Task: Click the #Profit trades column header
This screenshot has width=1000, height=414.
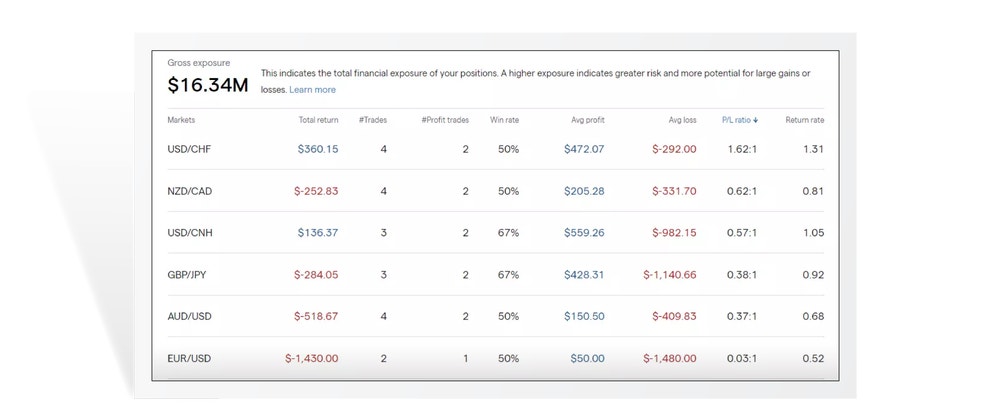Action: 445,120
